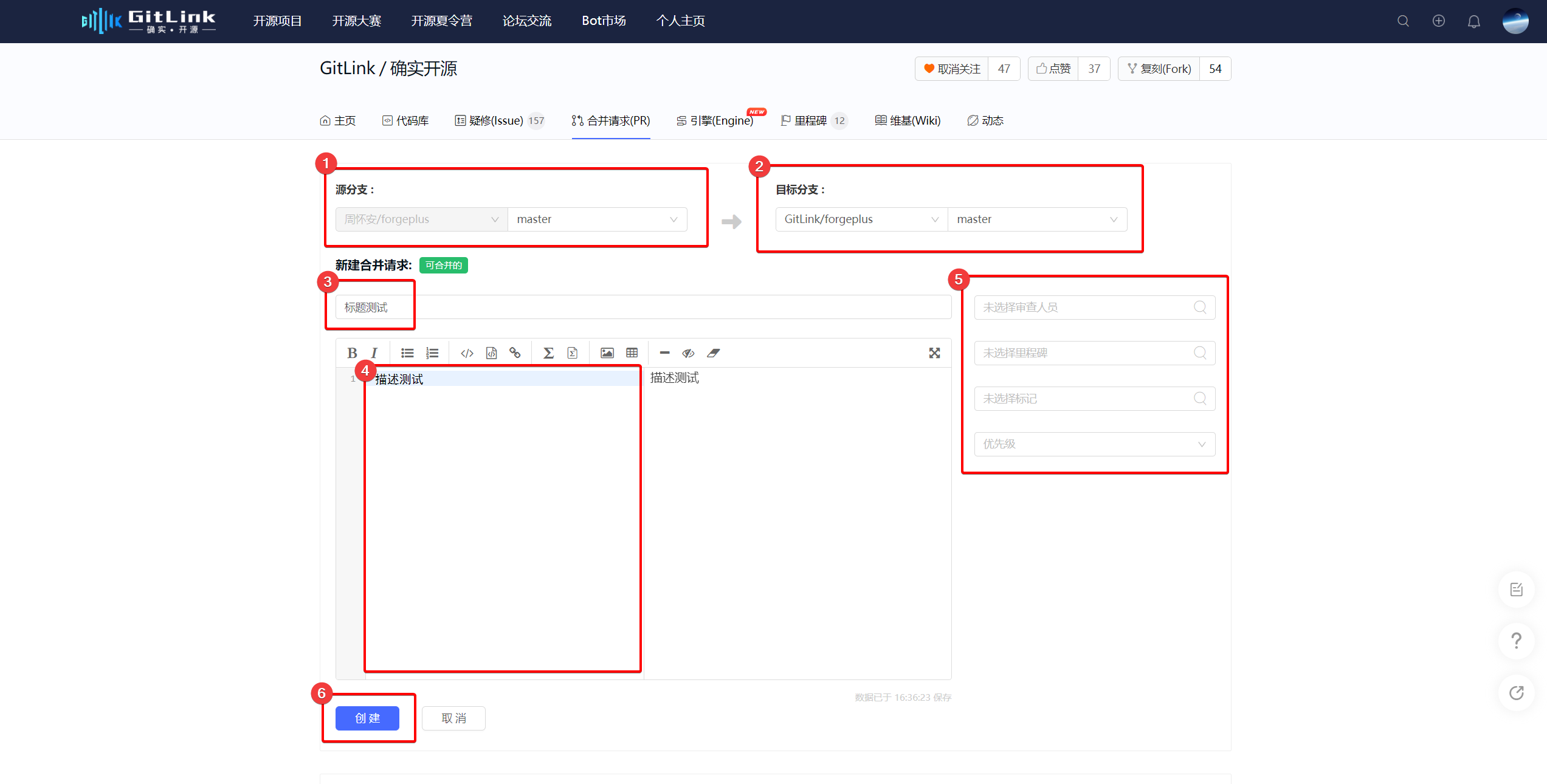Click the 取消关注 unfollow button
1547x784 pixels.
point(952,69)
